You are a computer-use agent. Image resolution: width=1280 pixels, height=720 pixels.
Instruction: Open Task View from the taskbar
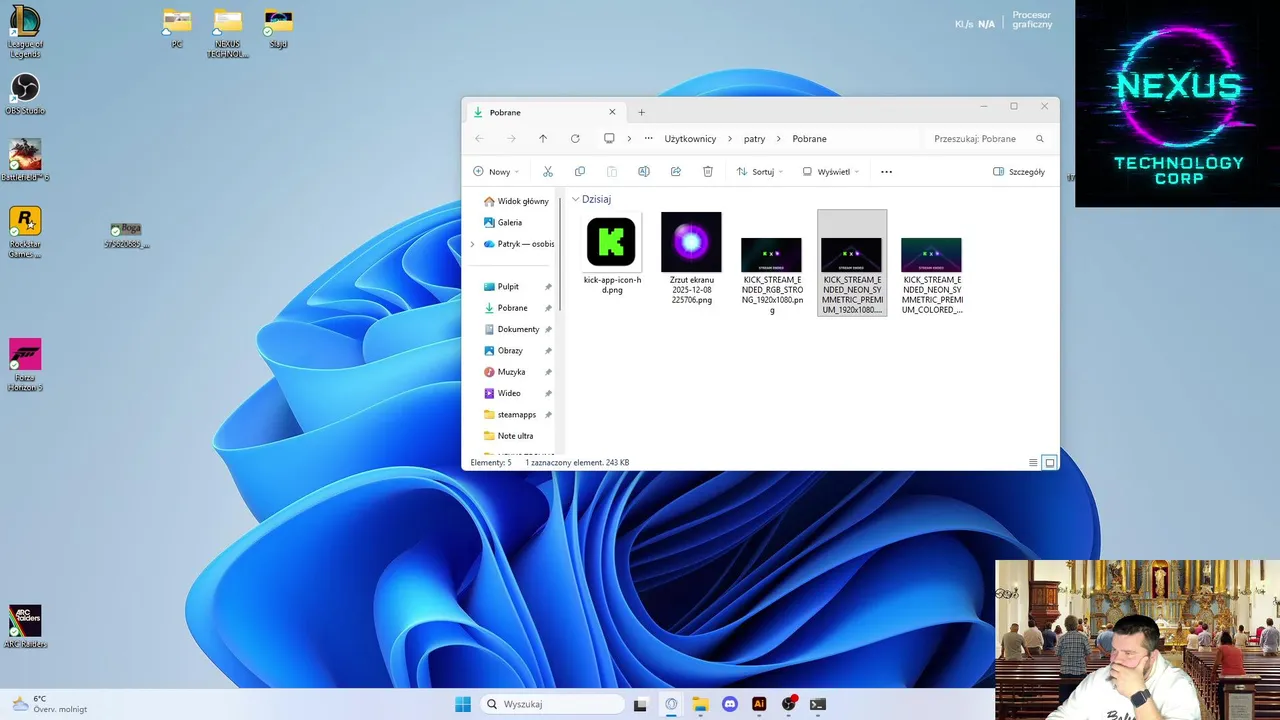[x=641, y=704]
